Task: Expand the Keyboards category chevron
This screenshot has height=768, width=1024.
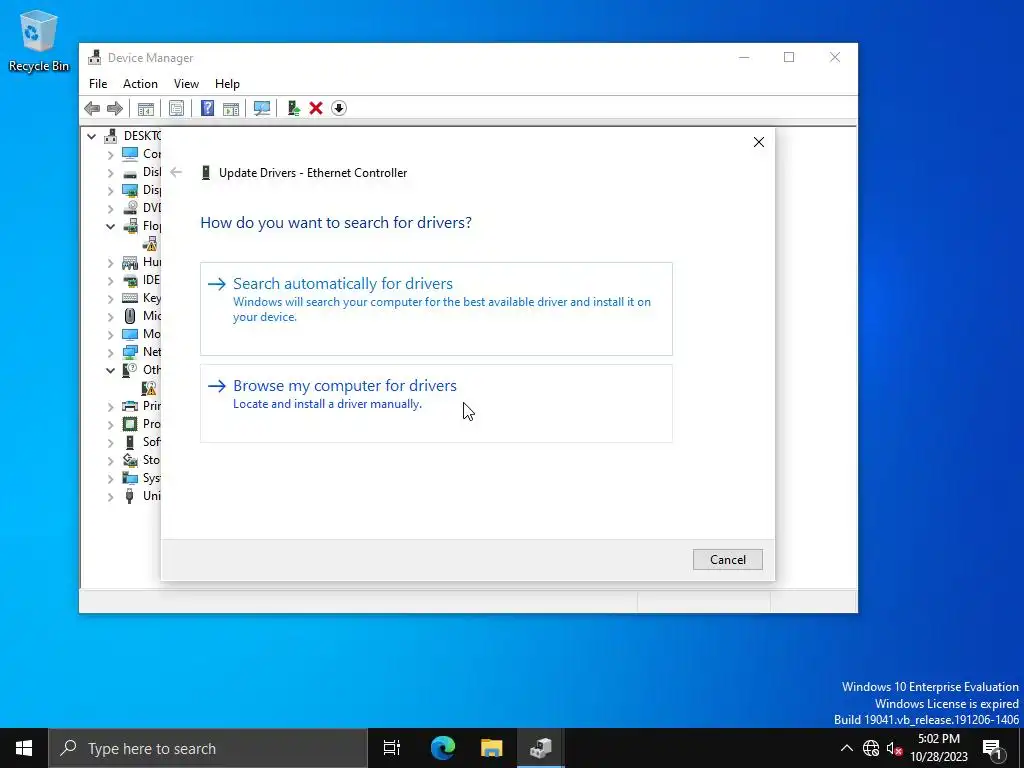Action: [x=110, y=298]
